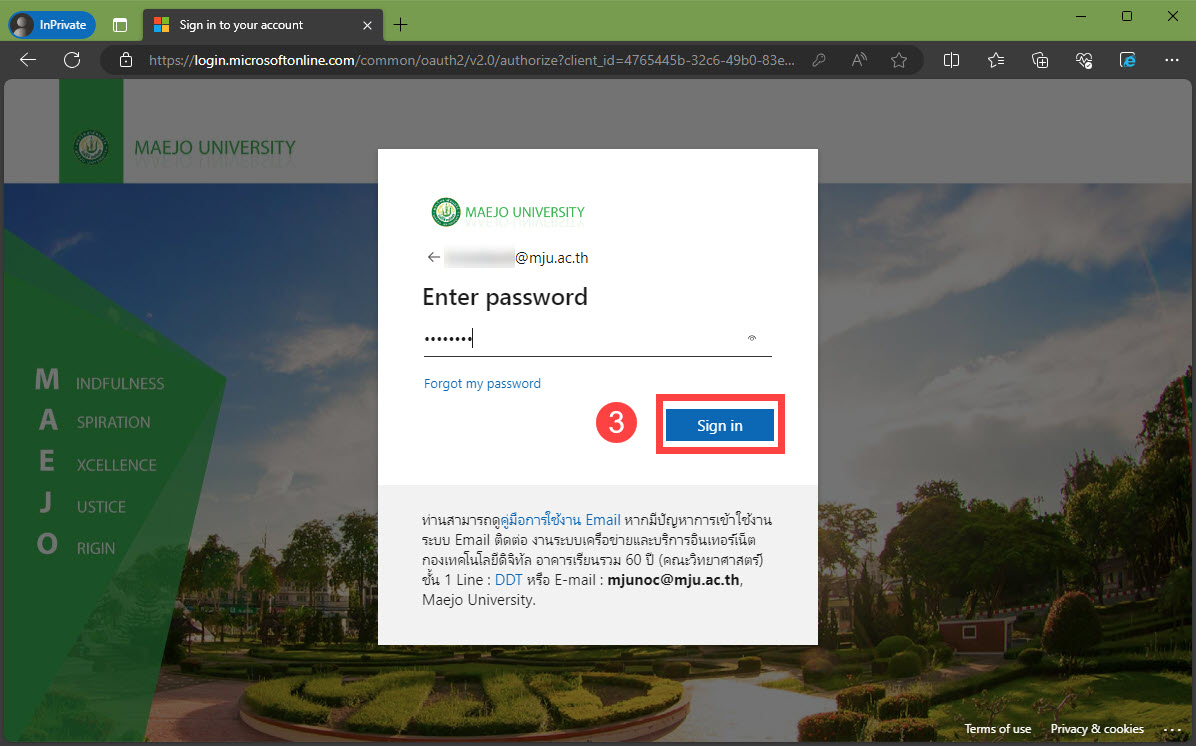This screenshot has width=1196, height=746.
Task: Add page to favorites with star icon
Action: coord(899,60)
